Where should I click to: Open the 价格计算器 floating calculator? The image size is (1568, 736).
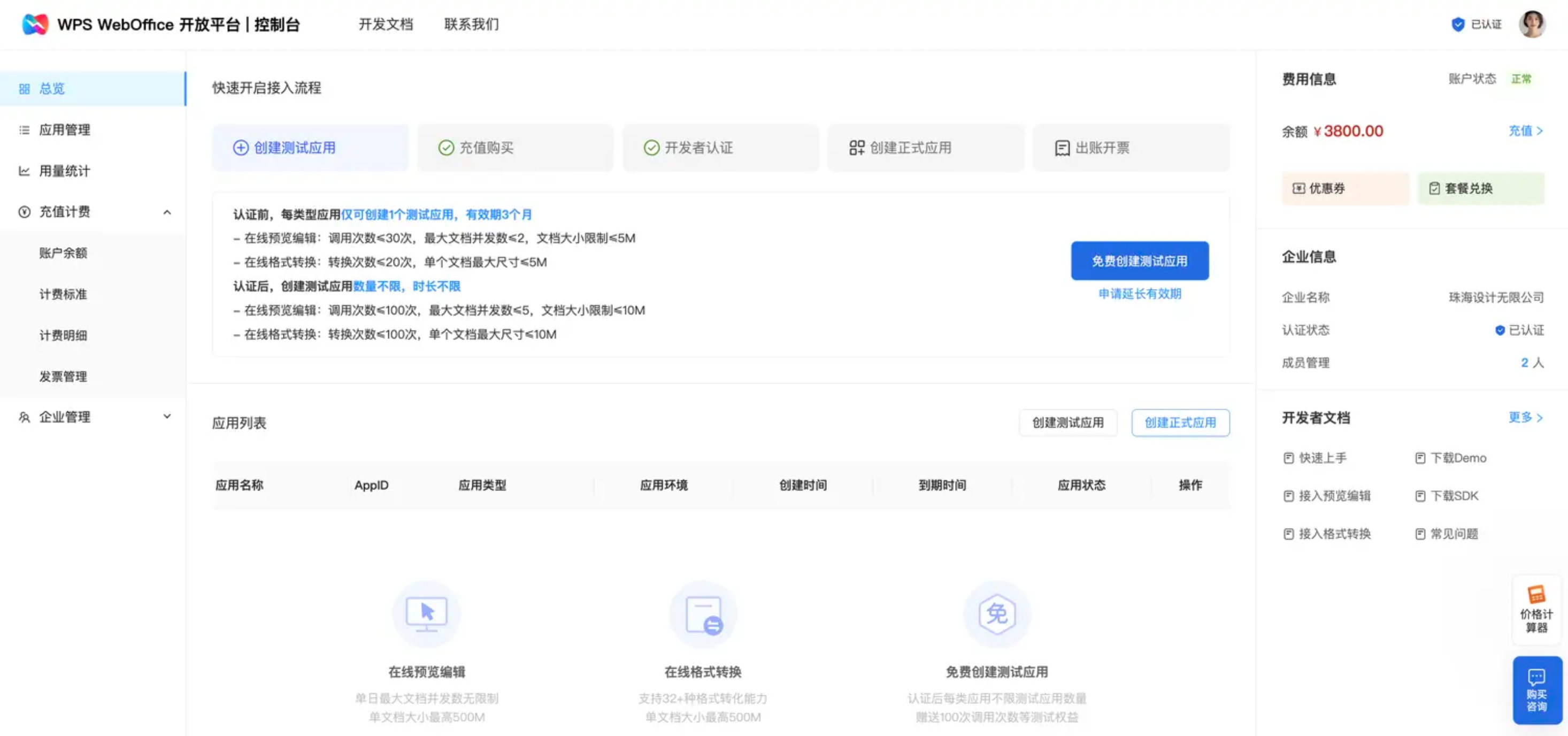(x=1536, y=609)
